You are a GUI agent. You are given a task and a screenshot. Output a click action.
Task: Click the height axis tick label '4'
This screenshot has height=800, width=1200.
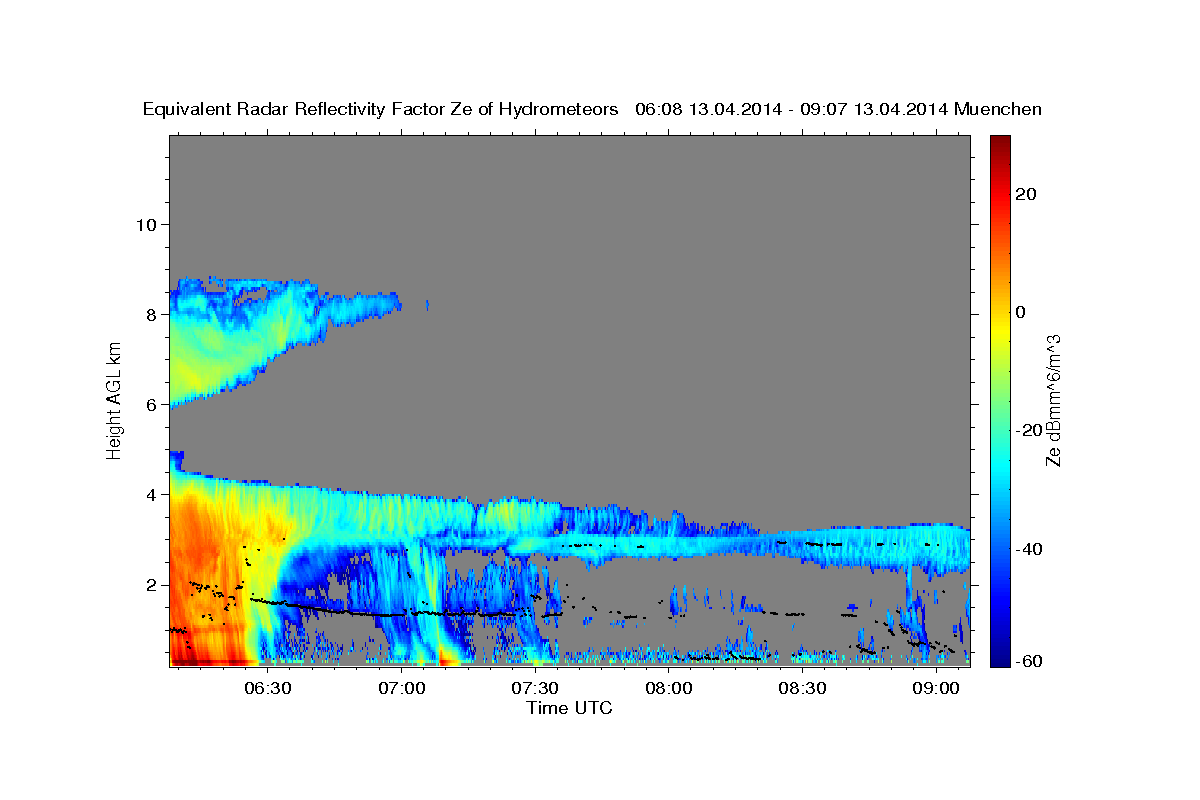[x=152, y=494]
